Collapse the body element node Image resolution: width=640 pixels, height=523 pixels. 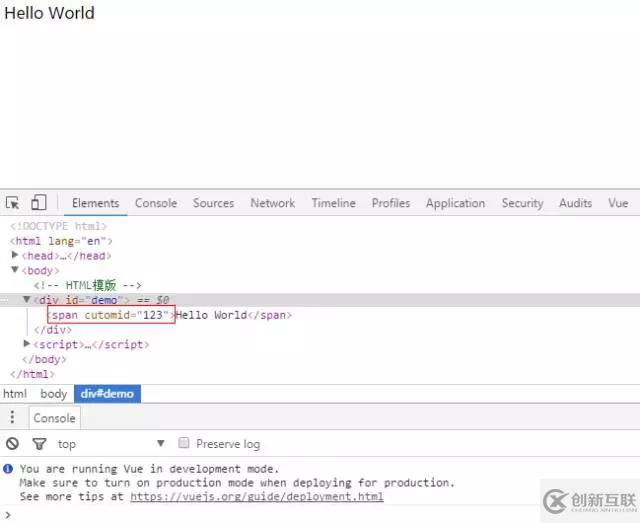[15, 270]
